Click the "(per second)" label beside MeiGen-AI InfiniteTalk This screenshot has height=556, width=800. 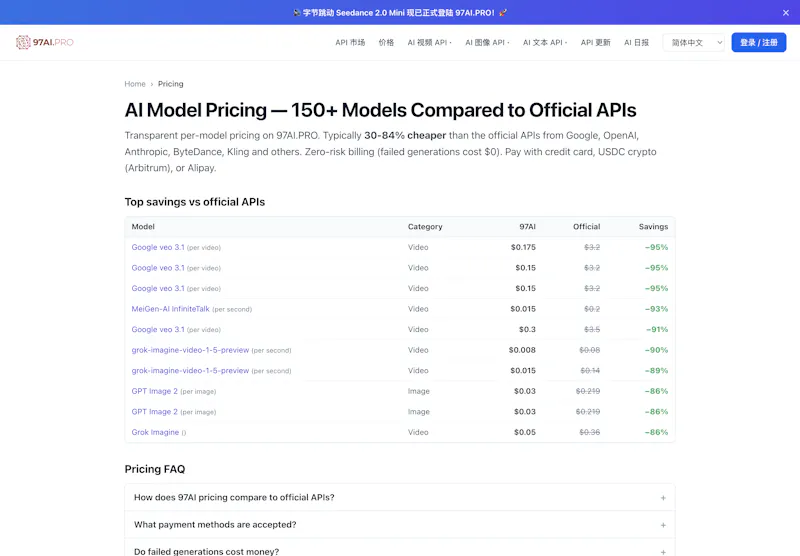coord(232,309)
